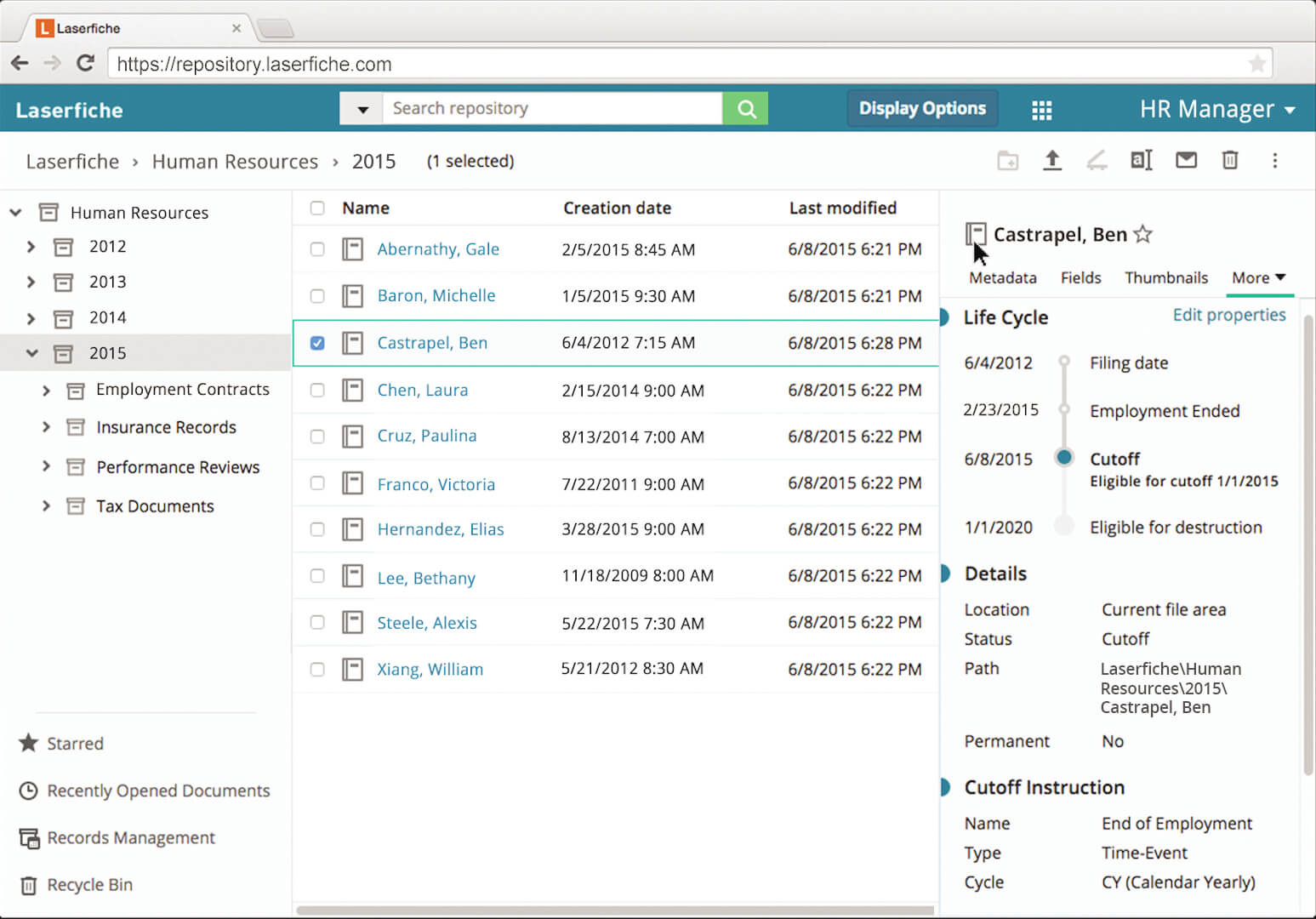Image resolution: width=1316 pixels, height=919 pixels.
Task: Open the search options dropdown arrow
Action: 362,109
